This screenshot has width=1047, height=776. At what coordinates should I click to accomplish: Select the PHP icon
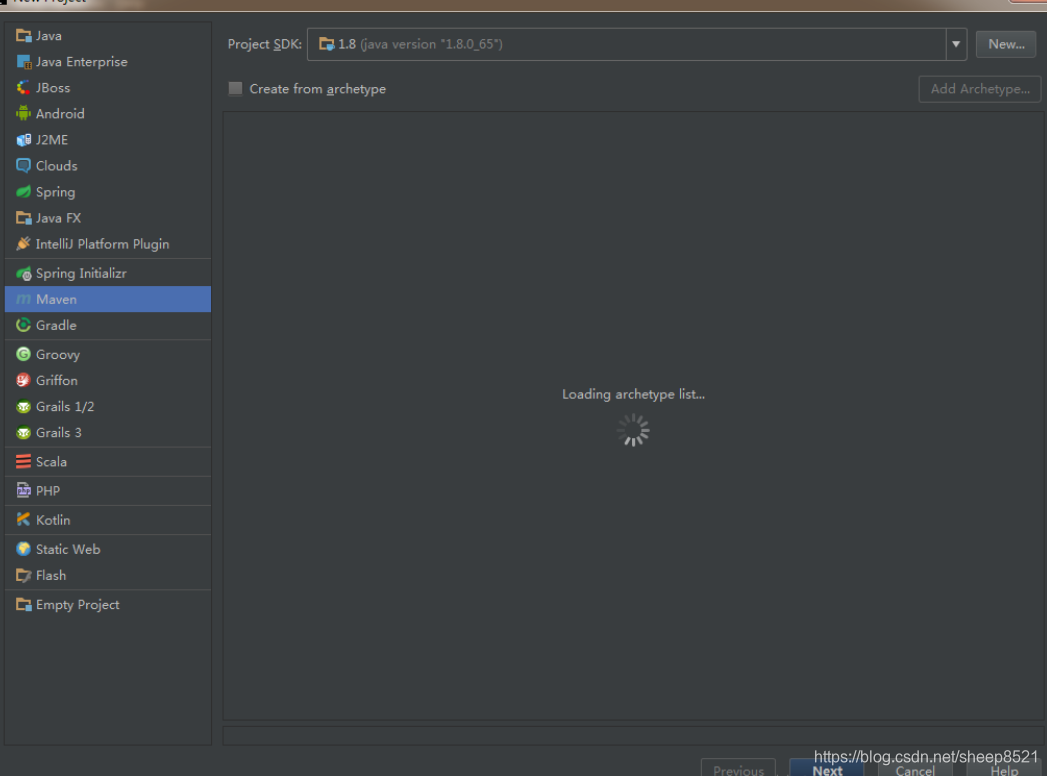(x=23, y=491)
